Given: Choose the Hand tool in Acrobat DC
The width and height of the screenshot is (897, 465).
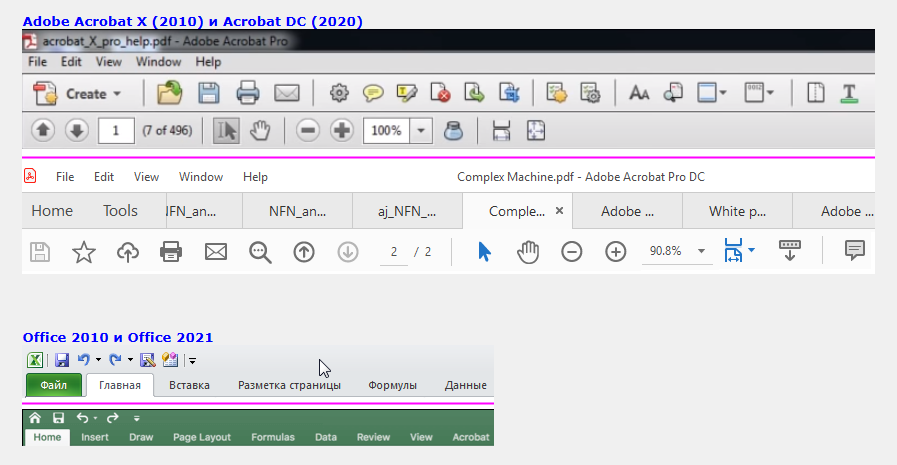Looking at the screenshot, I should tap(527, 252).
